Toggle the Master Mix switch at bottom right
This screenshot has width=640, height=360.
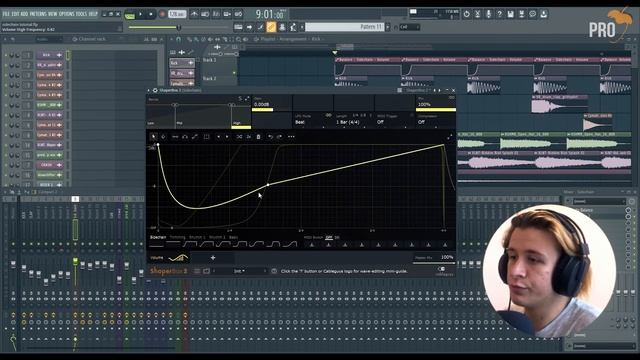pos(441,269)
